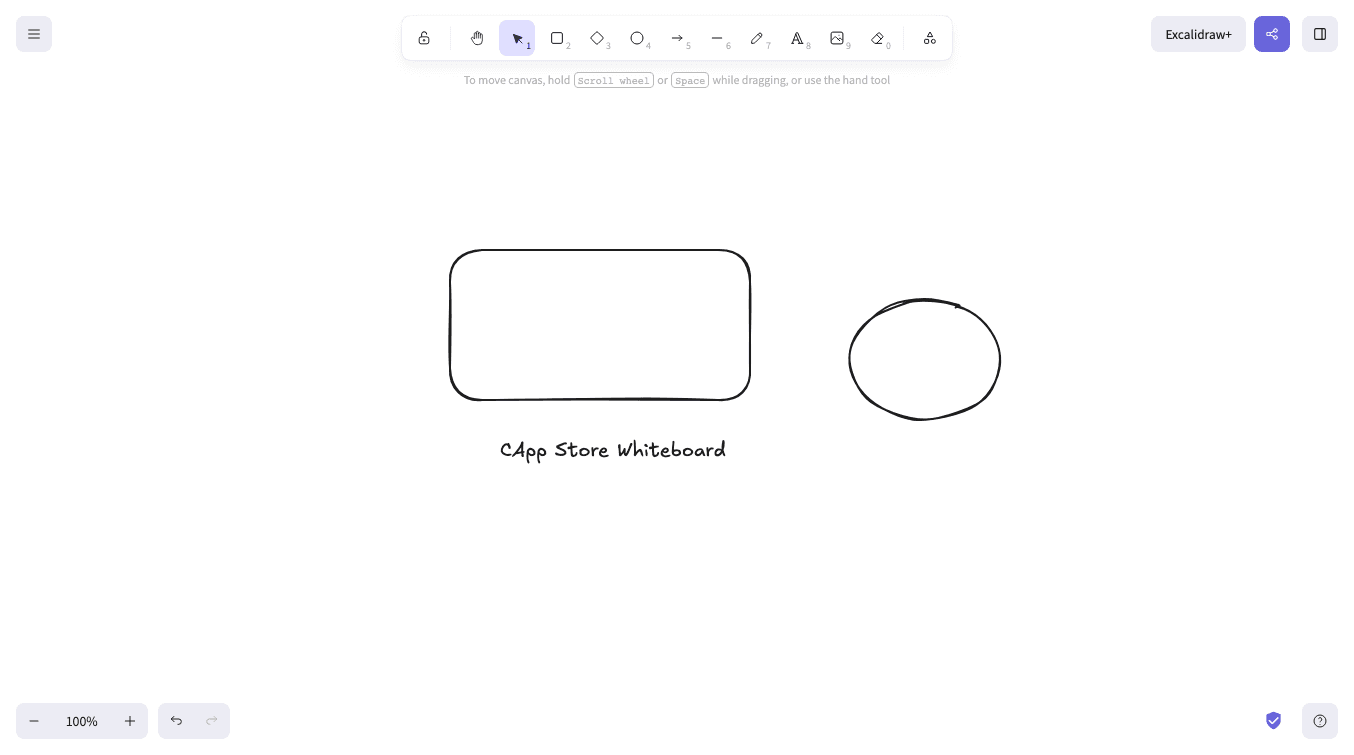The width and height of the screenshot is (1354, 755).
Task: Choose the Diamond shape tool
Action: [x=597, y=38]
